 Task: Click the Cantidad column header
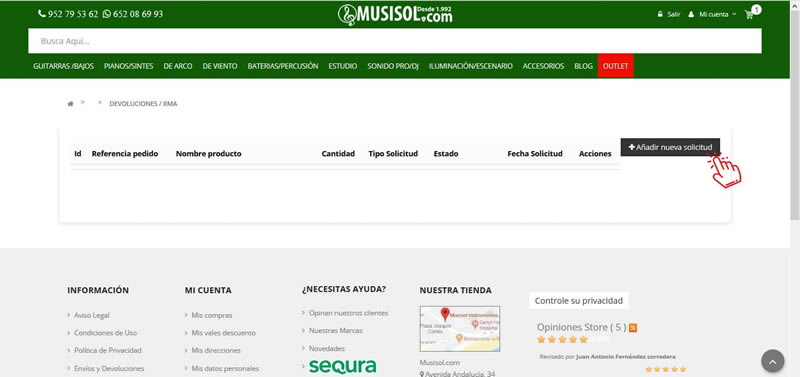(x=338, y=154)
